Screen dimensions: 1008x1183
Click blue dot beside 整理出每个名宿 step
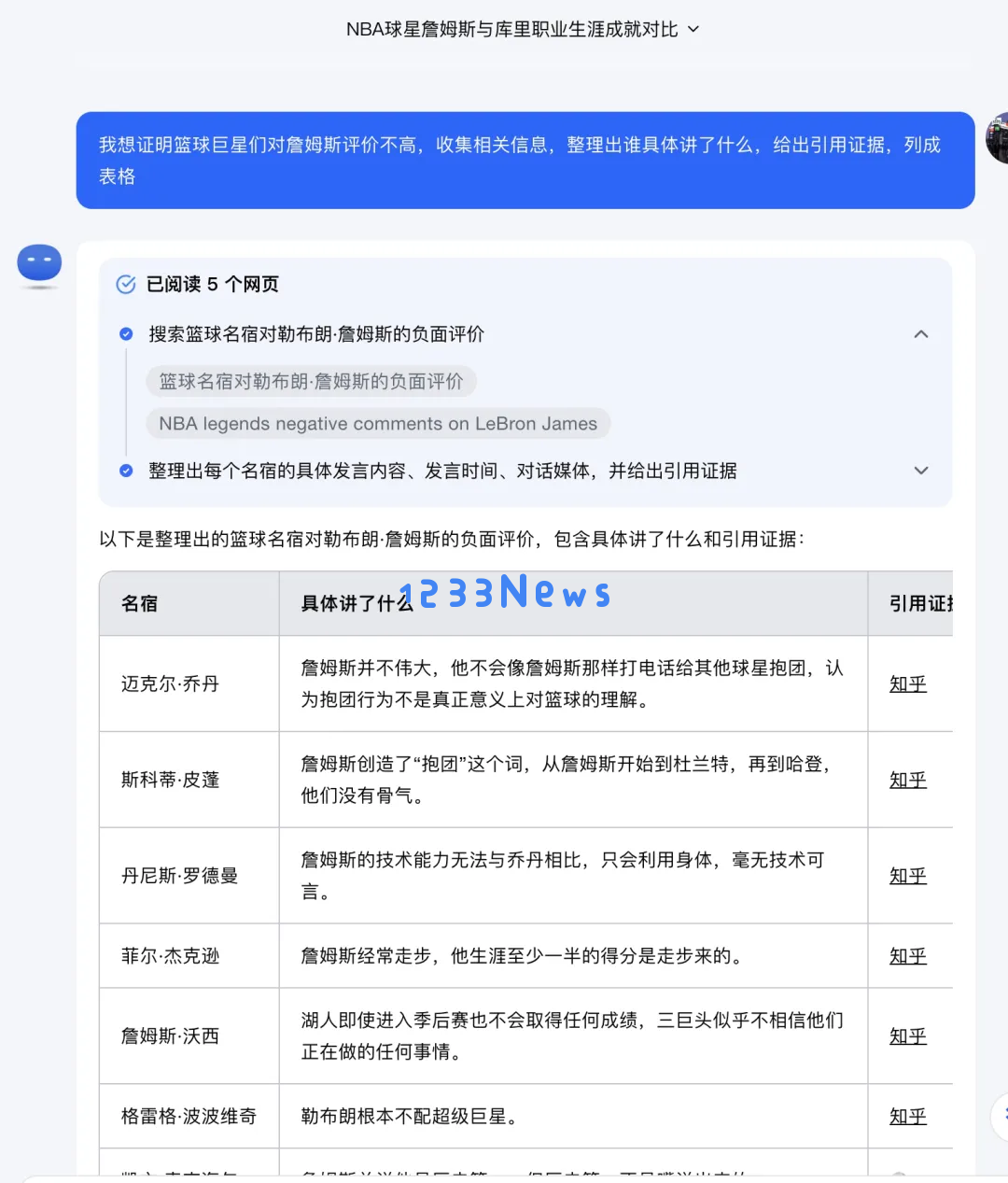click(126, 471)
